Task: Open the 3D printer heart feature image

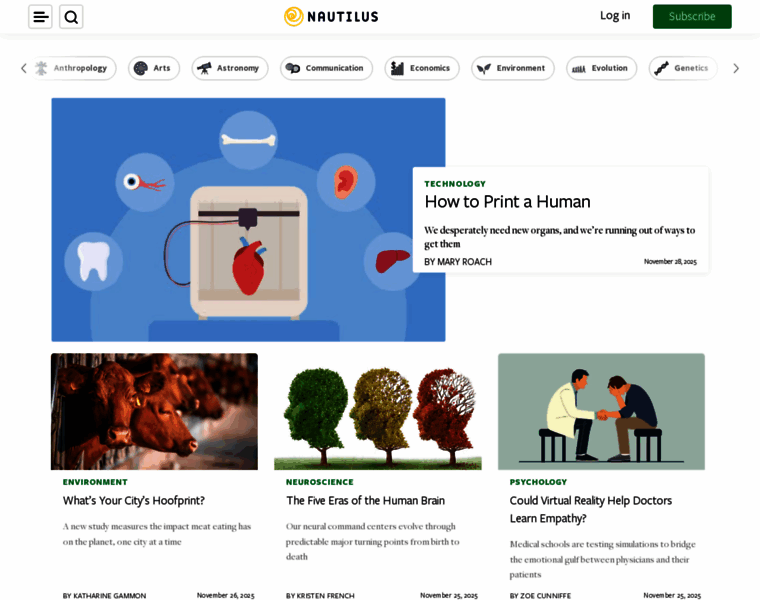Action: [248, 220]
